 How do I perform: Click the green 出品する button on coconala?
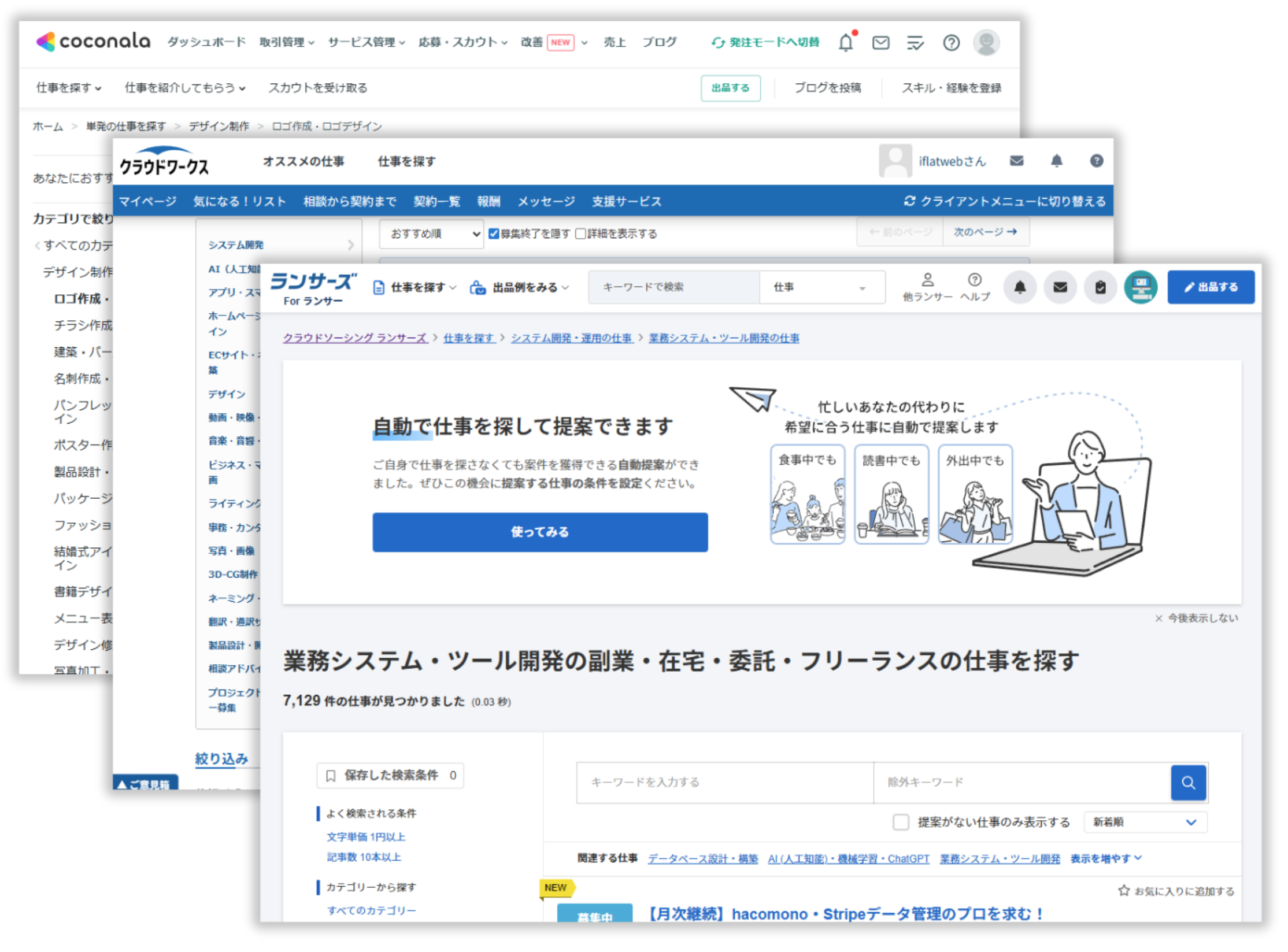pyautogui.click(x=731, y=88)
